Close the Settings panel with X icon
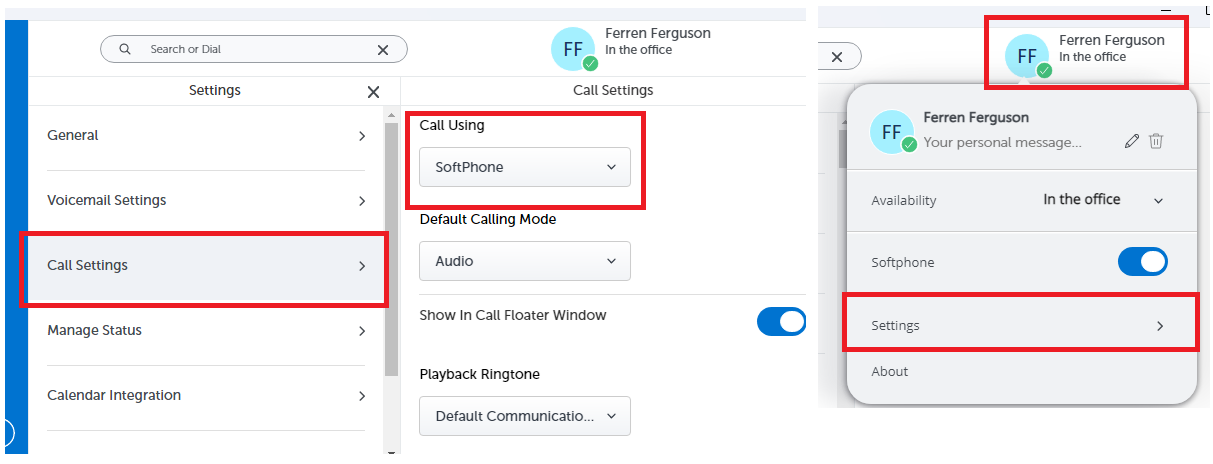This screenshot has width=1213, height=464. 373,92
